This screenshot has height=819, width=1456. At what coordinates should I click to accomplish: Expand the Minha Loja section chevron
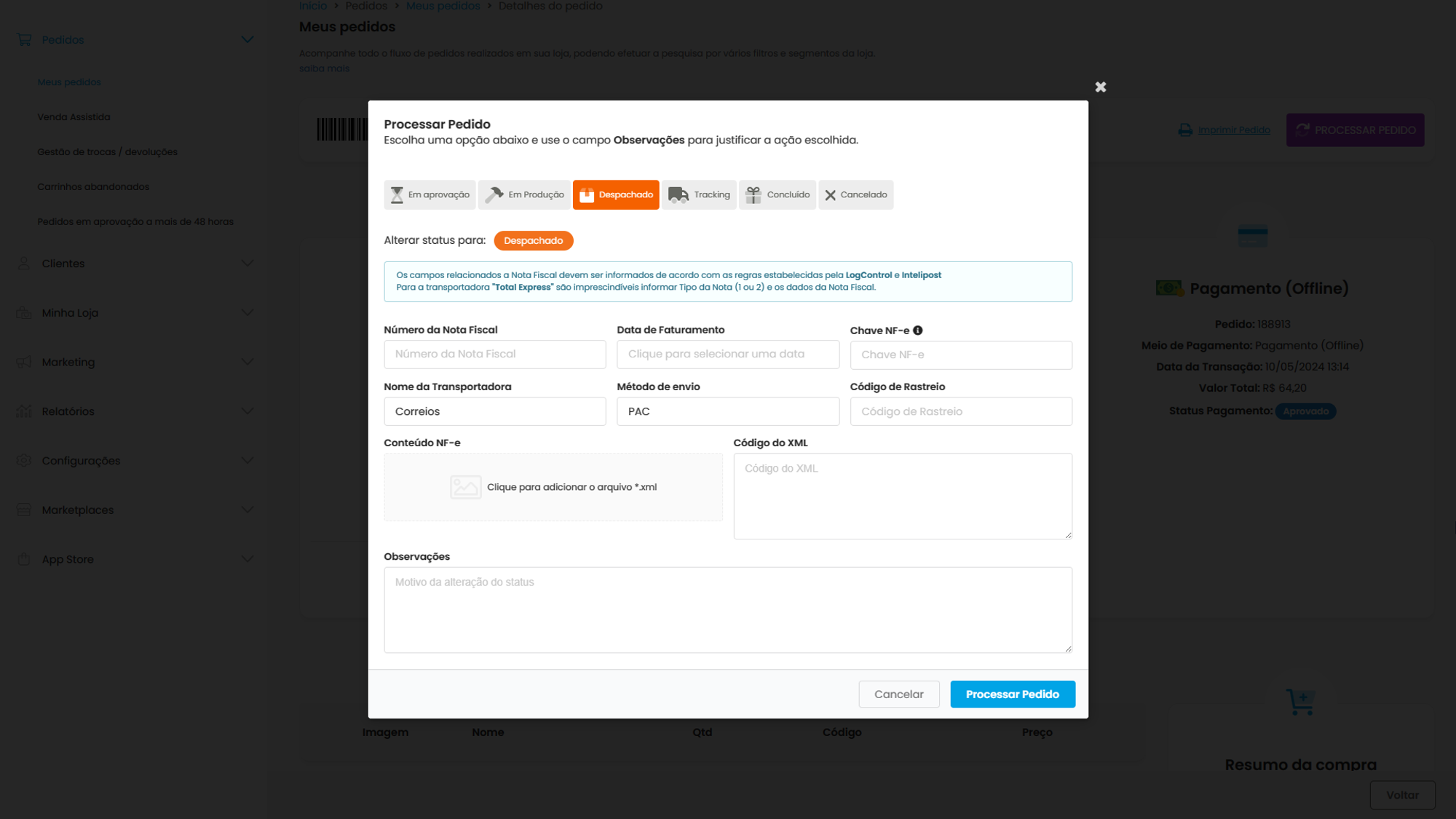tap(248, 313)
